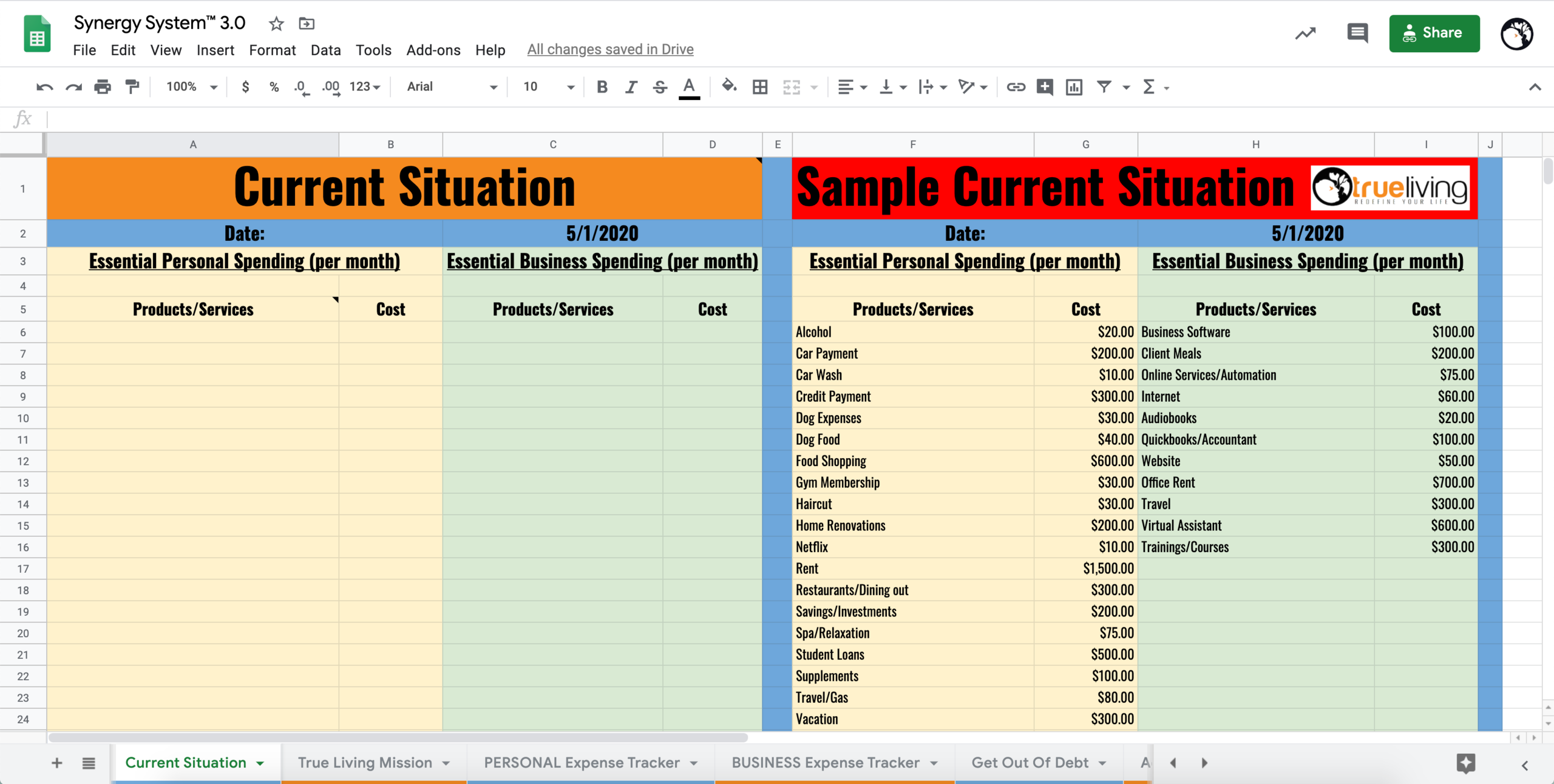Open the all sheets list

89,763
